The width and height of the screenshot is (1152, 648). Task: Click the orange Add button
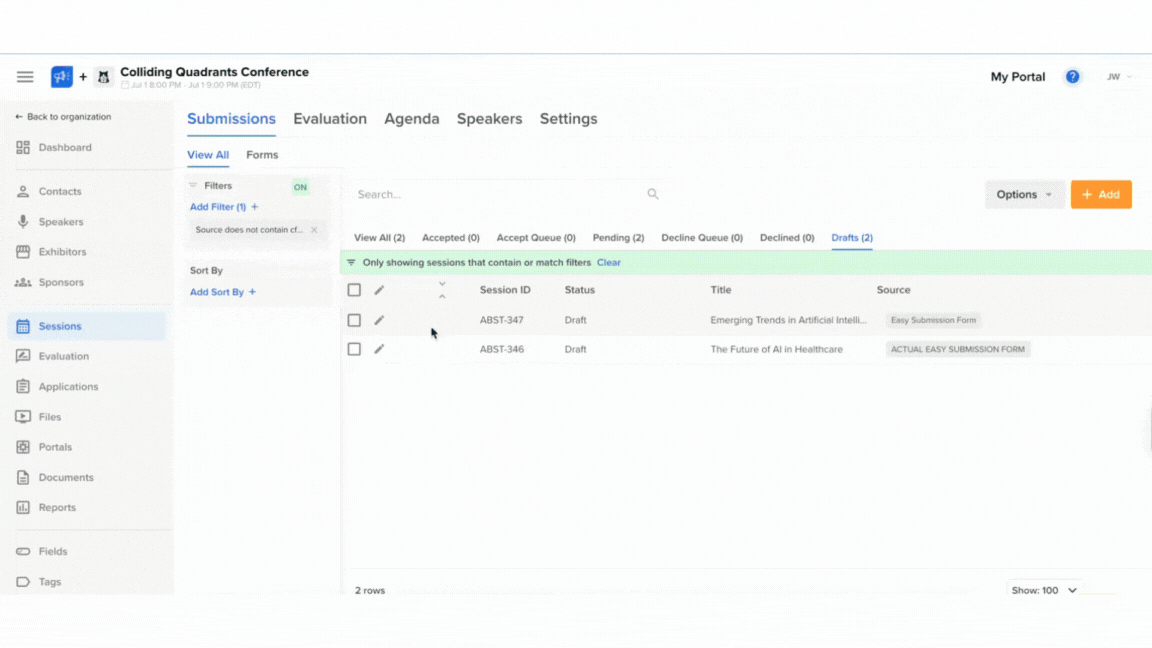coord(1100,195)
